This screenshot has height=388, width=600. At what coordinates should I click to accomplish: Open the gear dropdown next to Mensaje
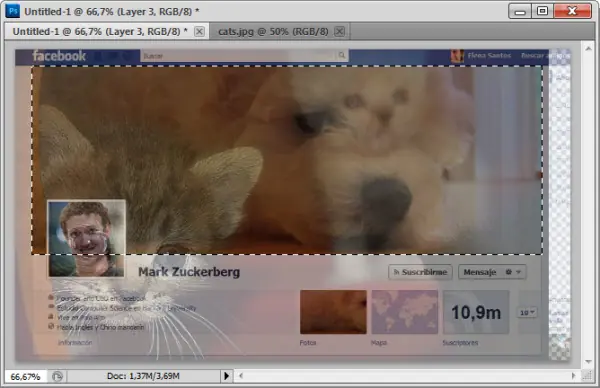(x=514, y=272)
